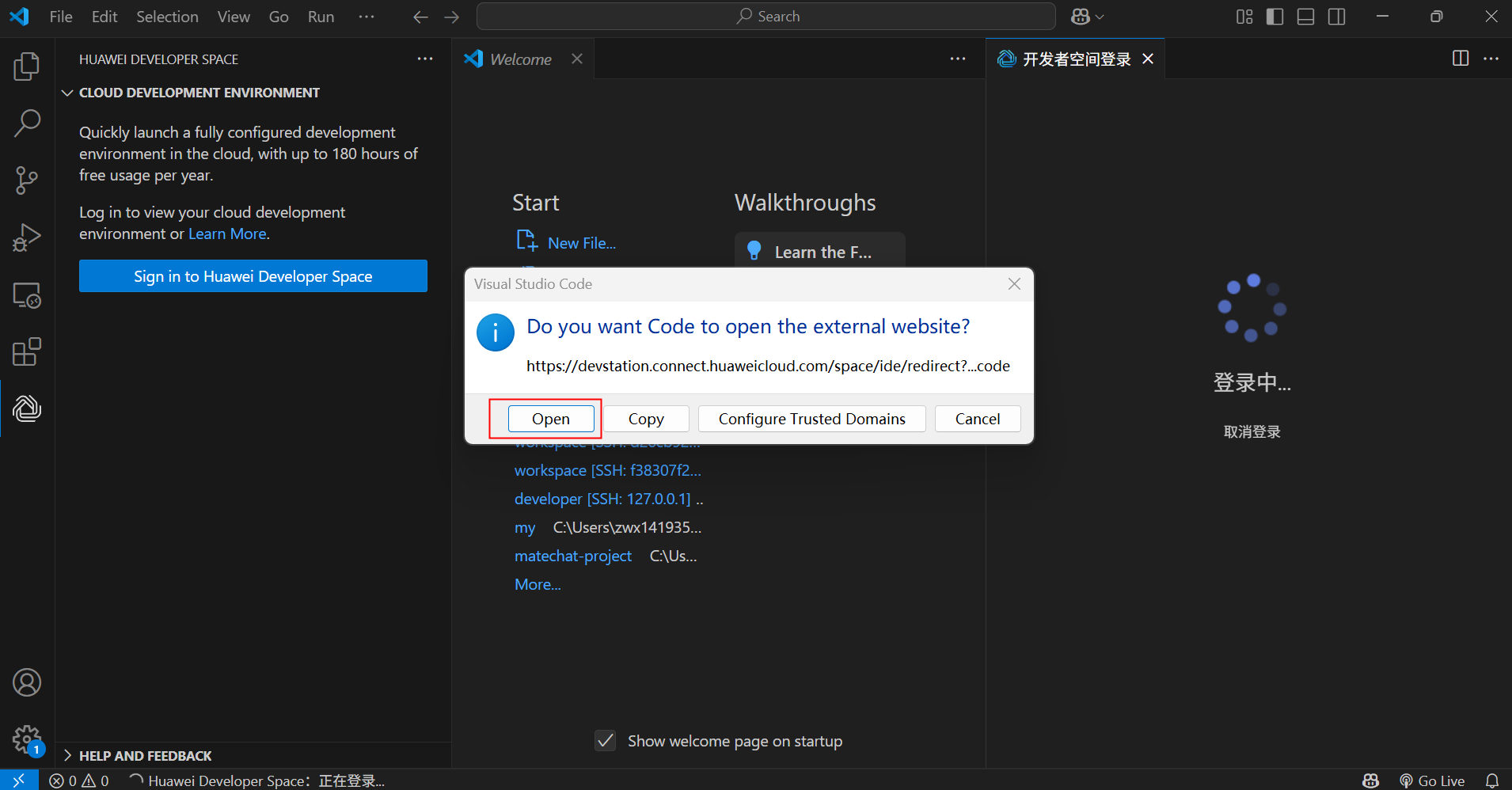Image resolution: width=1512 pixels, height=790 pixels.
Task: Click Huawei Developer Space login status
Action: coord(257,781)
